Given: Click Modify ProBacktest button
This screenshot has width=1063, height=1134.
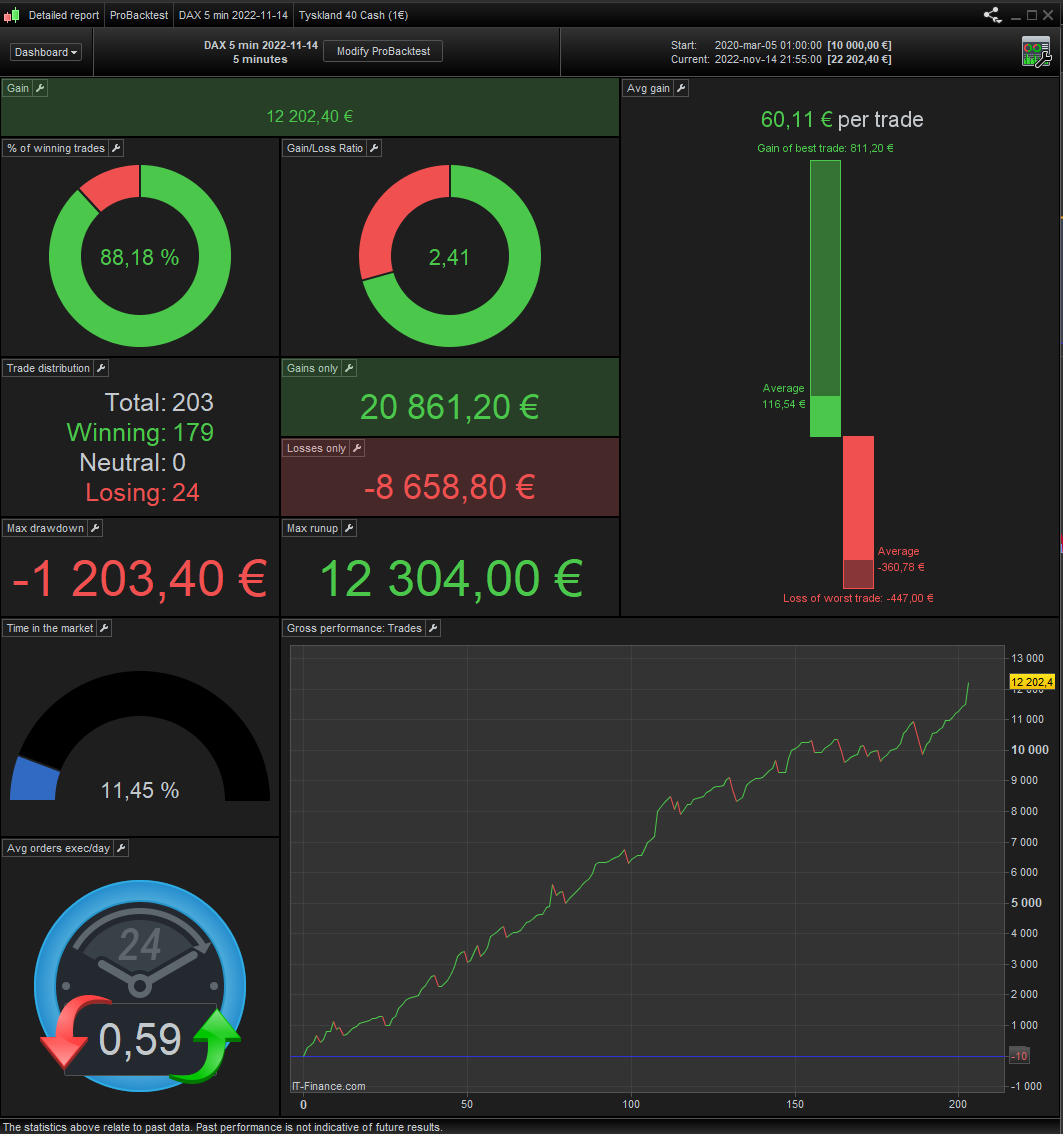Looking at the screenshot, I should coord(383,51).
